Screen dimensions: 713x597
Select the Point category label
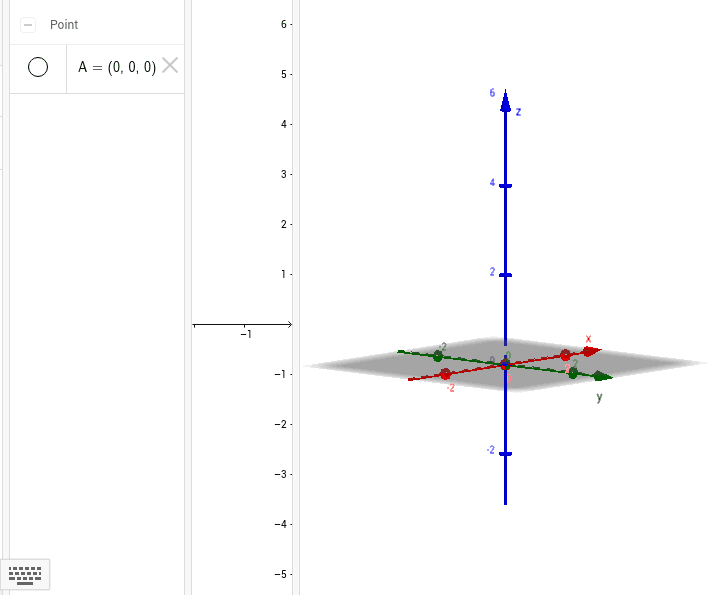click(64, 25)
